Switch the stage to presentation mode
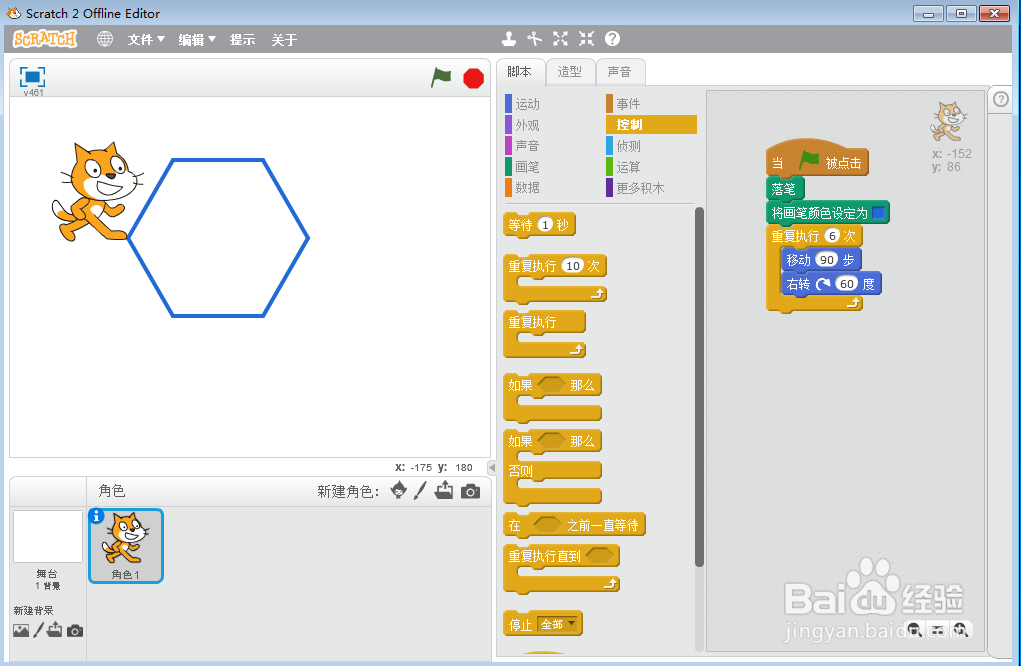The width and height of the screenshot is (1021, 666). [33, 77]
